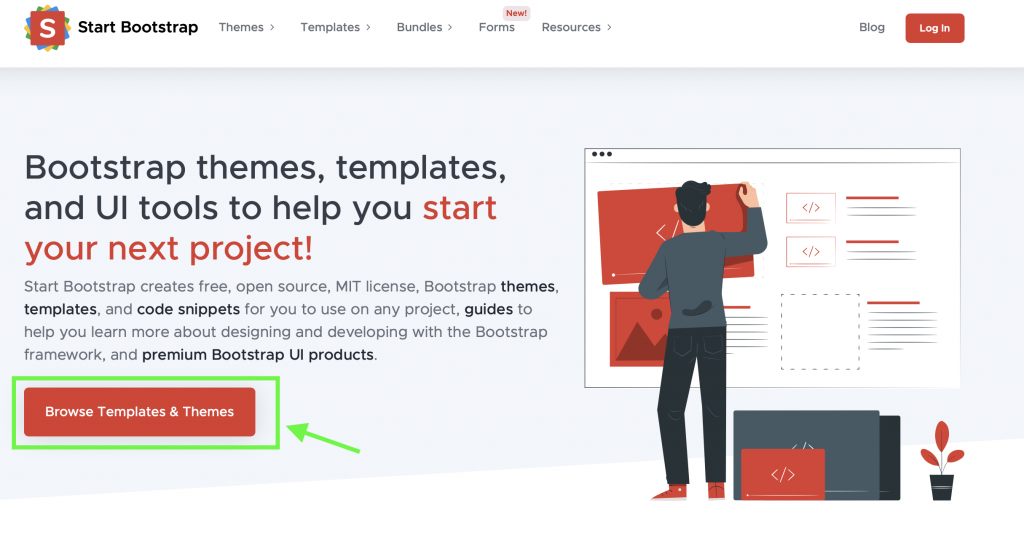Click Browse Templates & Themes button
1024x535 pixels.
coord(140,412)
